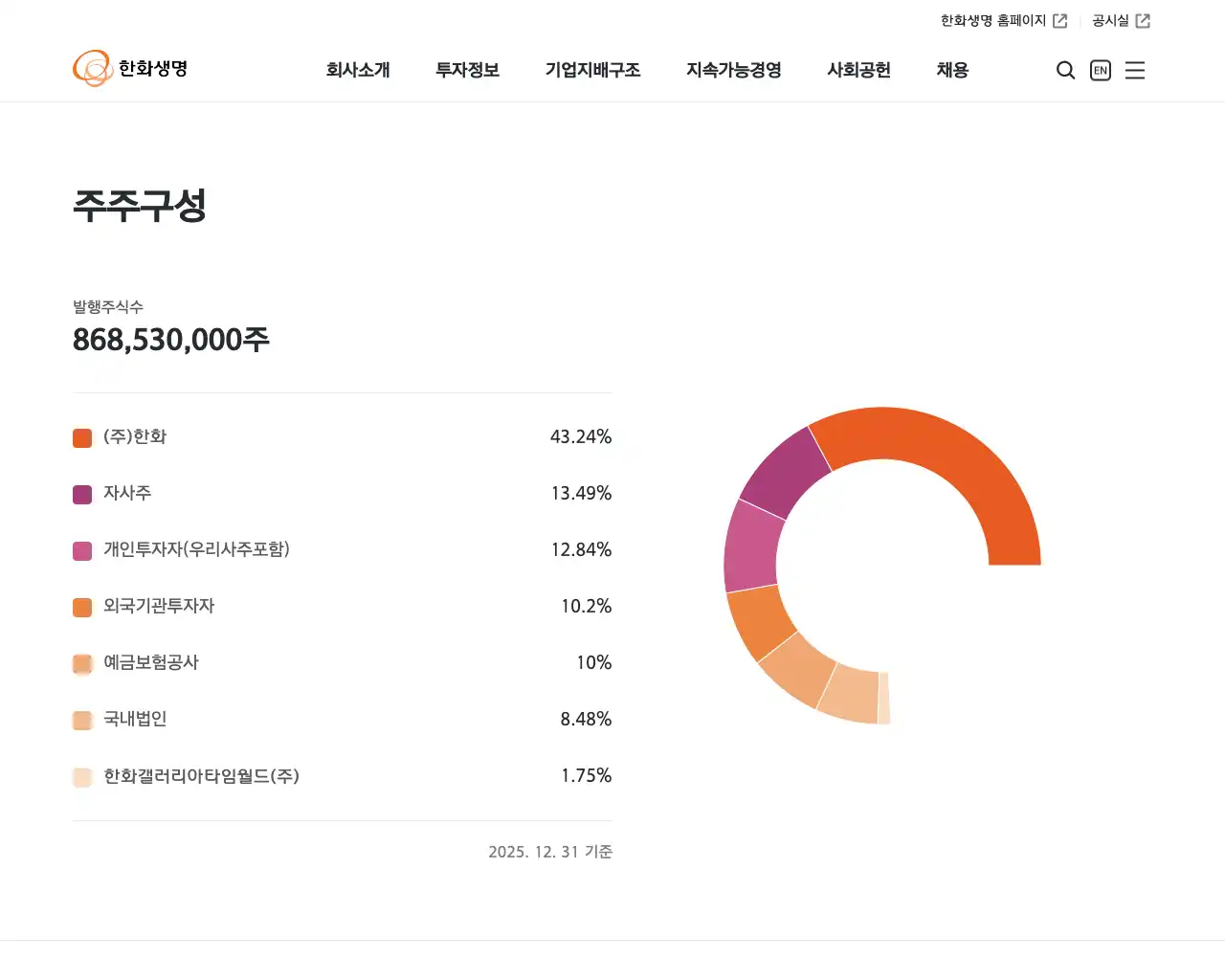
Task: Switch language using the EN icon
Action: tap(1100, 70)
